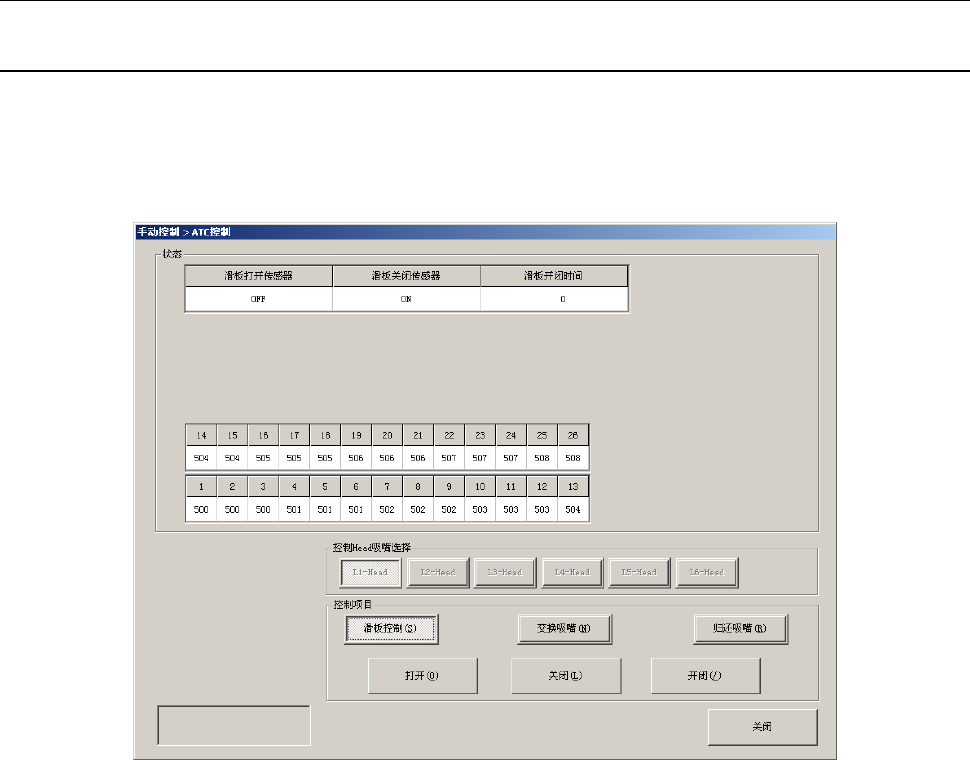Select ATC slot header 23

[x=480, y=435]
